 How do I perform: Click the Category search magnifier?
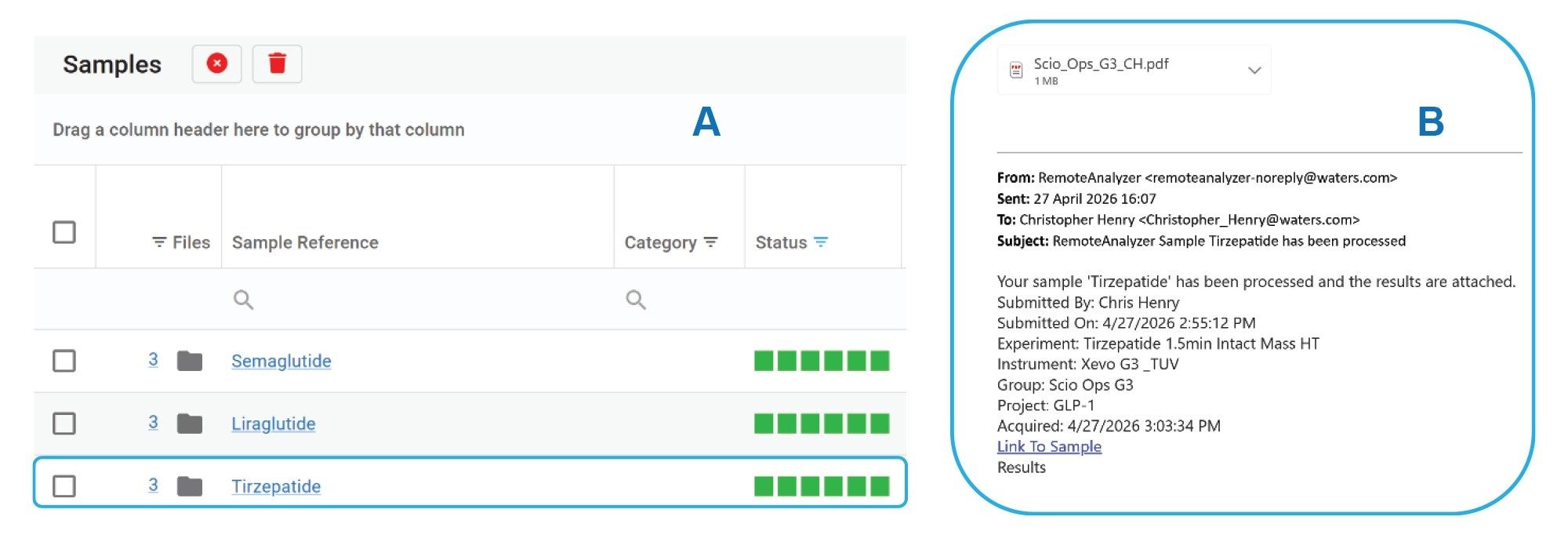[x=636, y=300]
